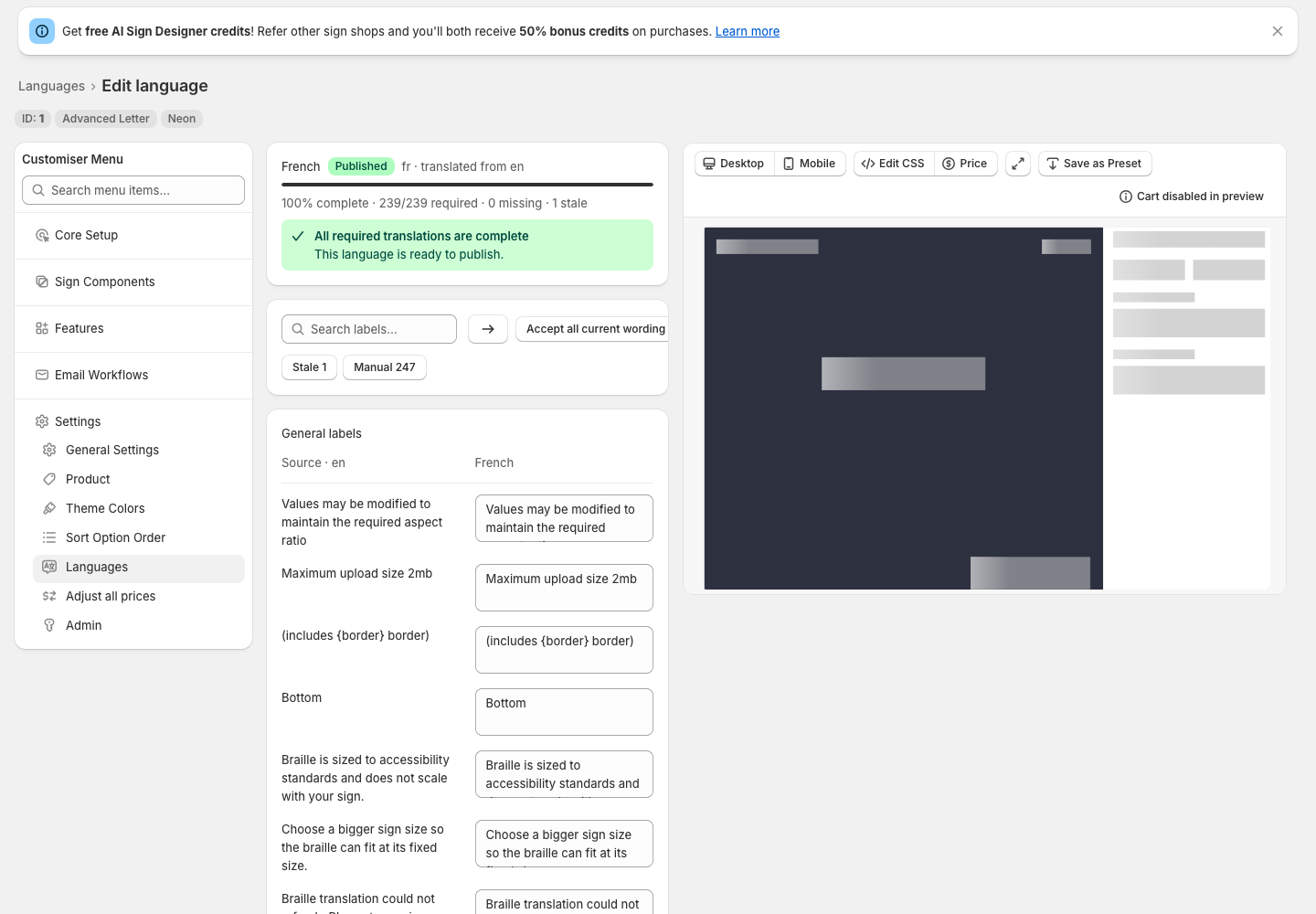Open Edit CSS
Screen dimensions: 1316x914
[893, 164]
